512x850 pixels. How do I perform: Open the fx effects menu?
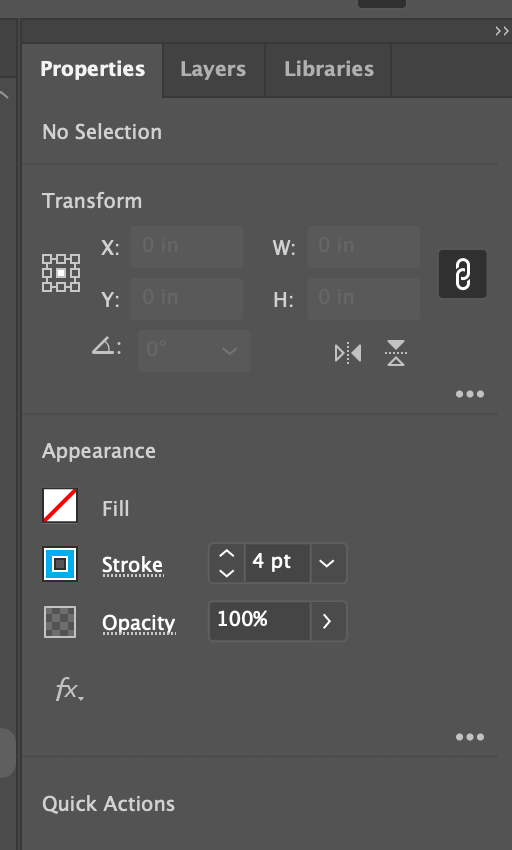click(69, 690)
